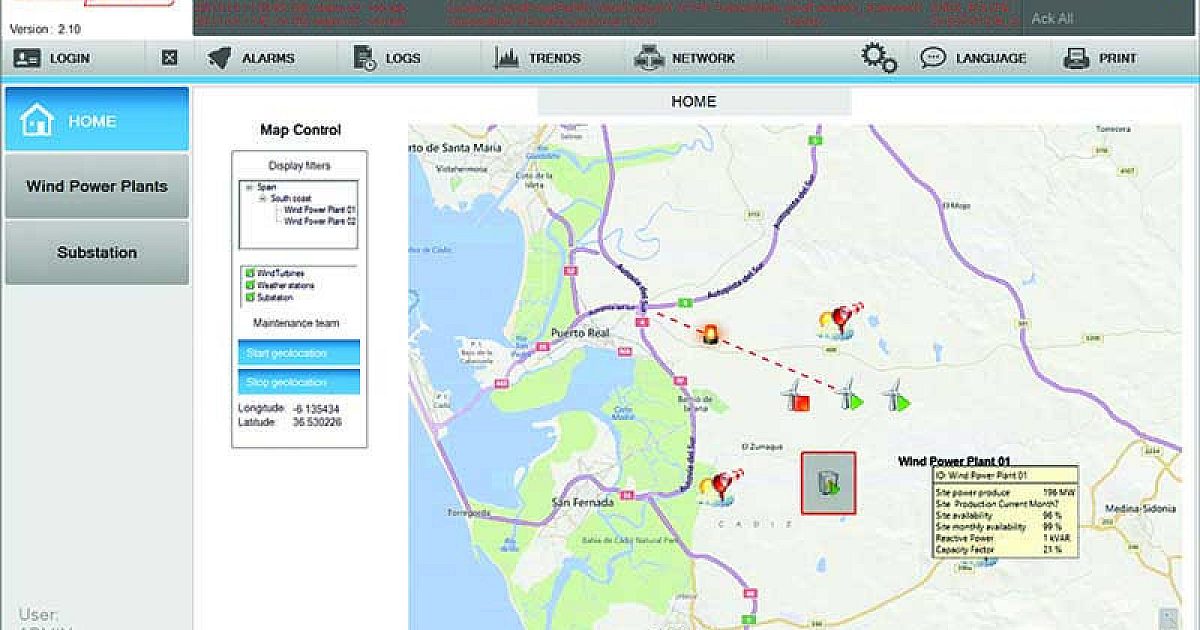
Task: Click the X box icon beside LOGIN
Action: (170, 58)
